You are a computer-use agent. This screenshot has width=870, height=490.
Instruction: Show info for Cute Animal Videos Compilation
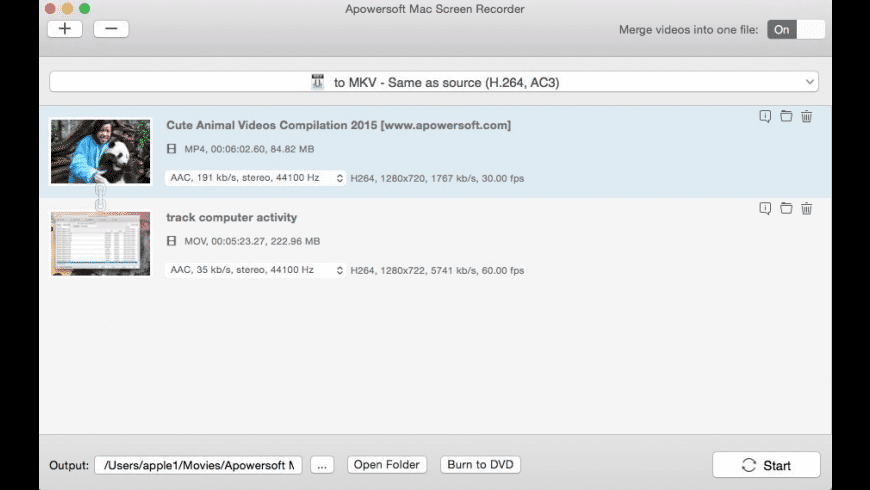pyautogui.click(x=765, y=116)
